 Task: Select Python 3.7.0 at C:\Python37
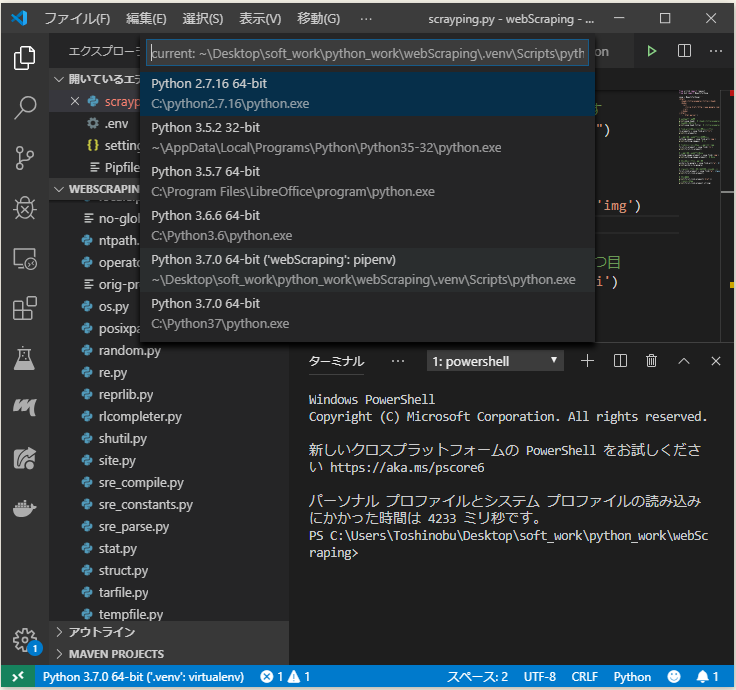[368, 314]
